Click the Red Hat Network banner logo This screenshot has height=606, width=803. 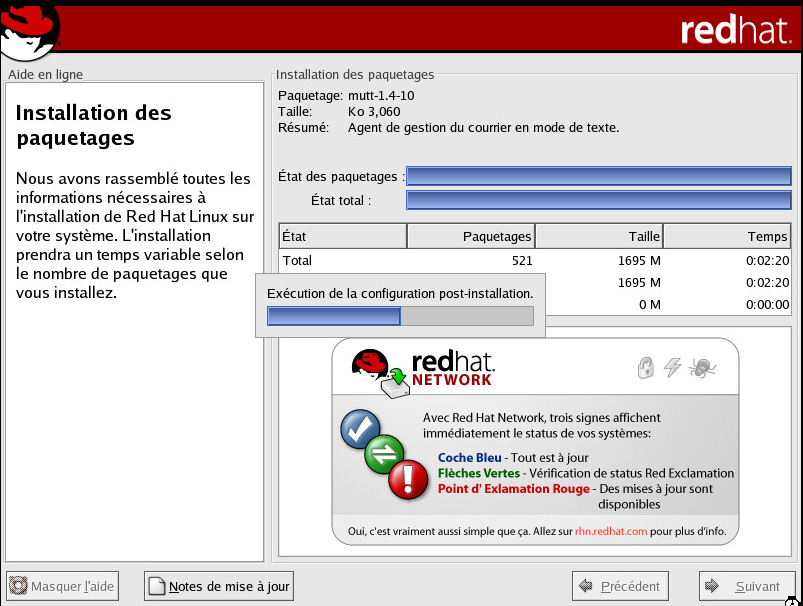coord(422,368)
